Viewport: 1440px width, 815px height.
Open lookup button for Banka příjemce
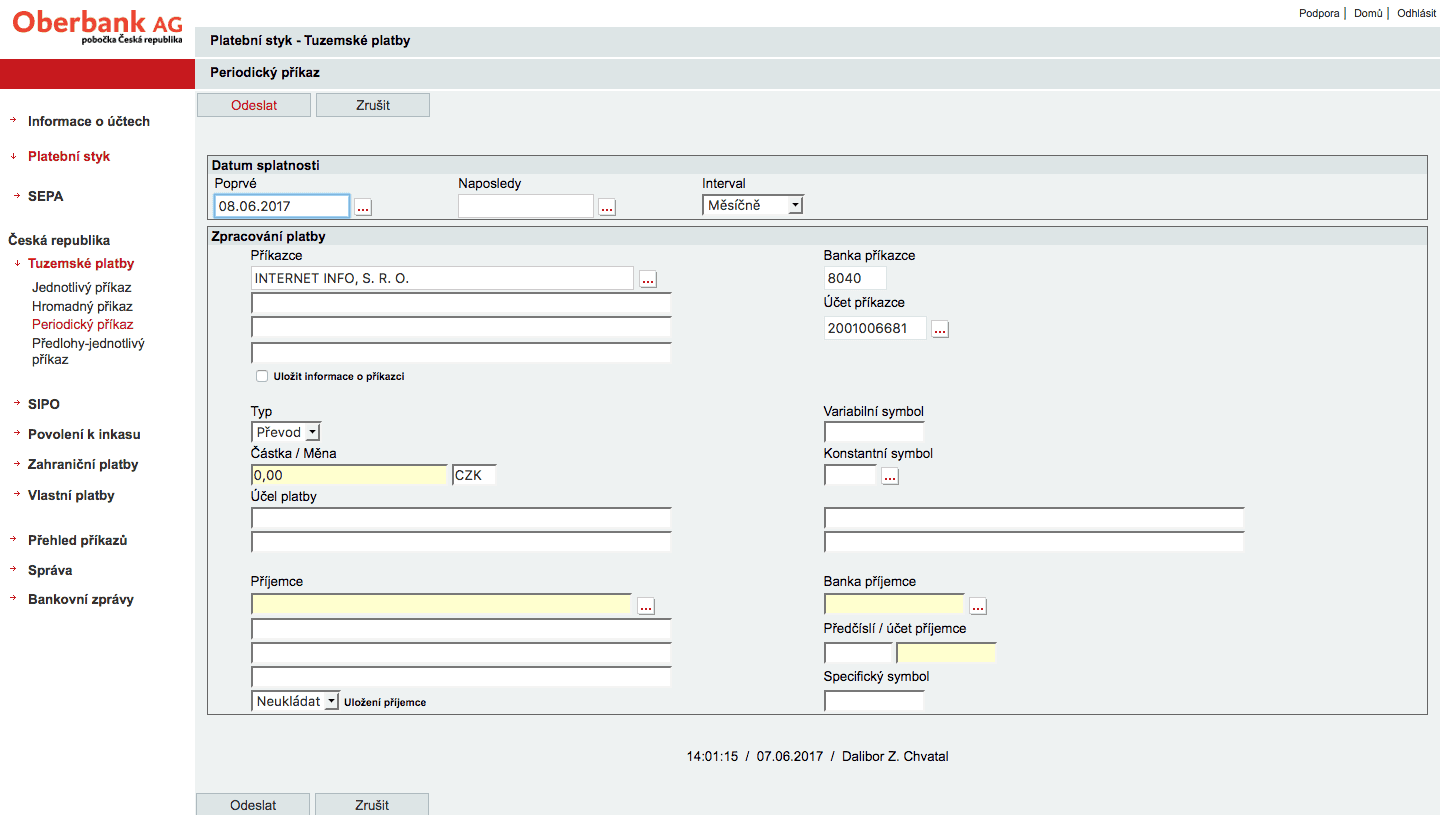(978, 606)
